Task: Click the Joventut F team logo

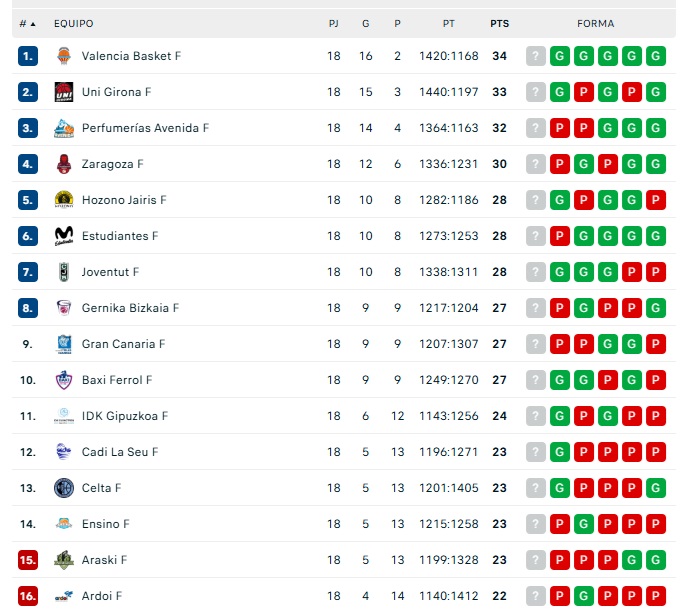Action: click(64, 272)
